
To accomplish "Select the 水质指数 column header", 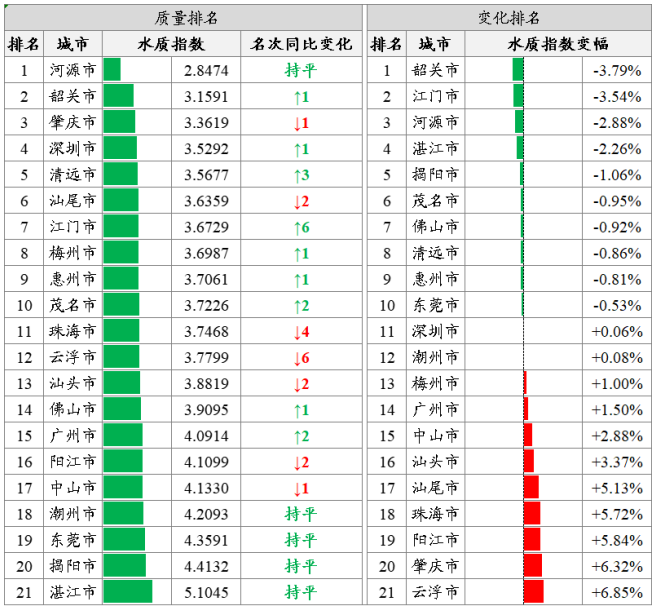I will pyautogui.click(x=171, y=44).
